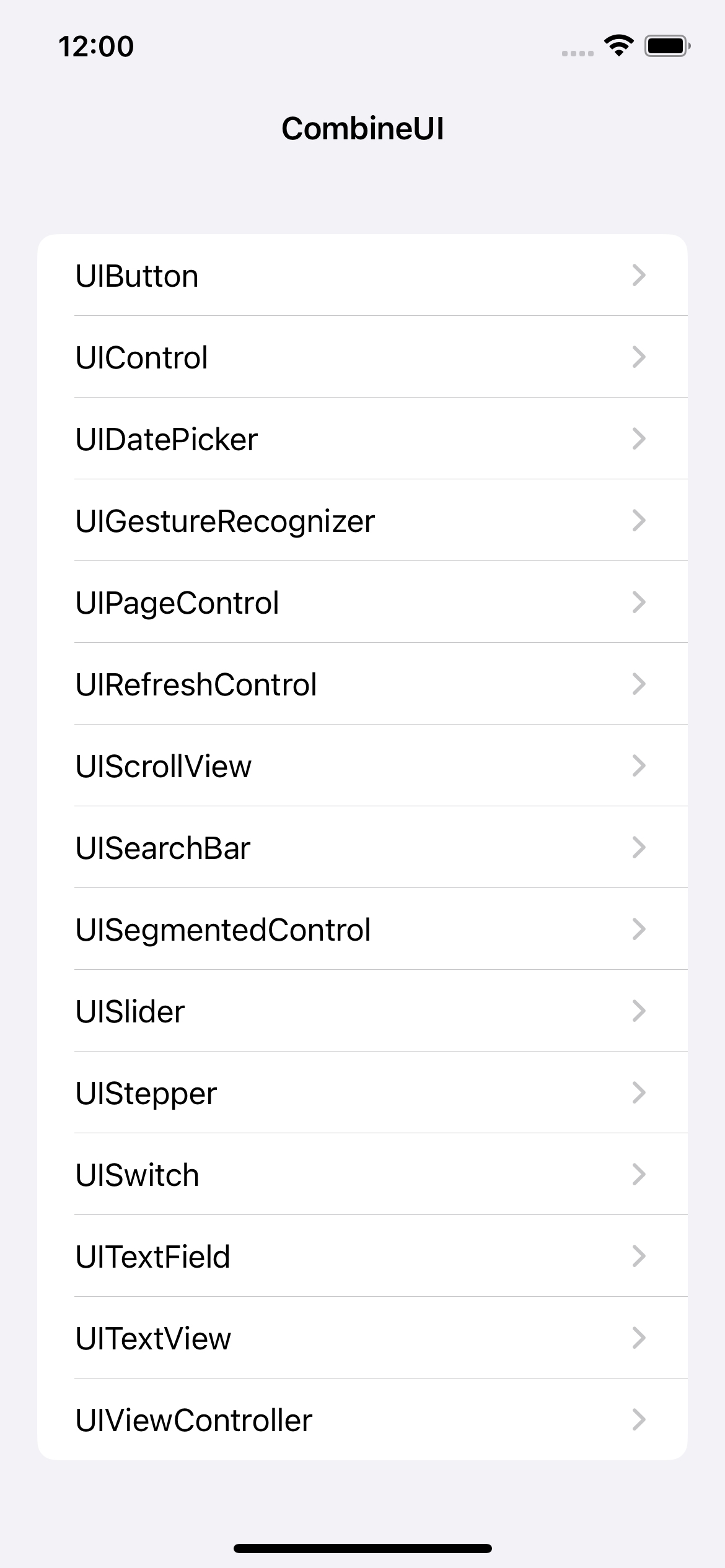The height and width of the screenshot is (1568, 725).
Task: Tap the chevron on the UIDatePicker row
Action: click(x=639, y=438)
